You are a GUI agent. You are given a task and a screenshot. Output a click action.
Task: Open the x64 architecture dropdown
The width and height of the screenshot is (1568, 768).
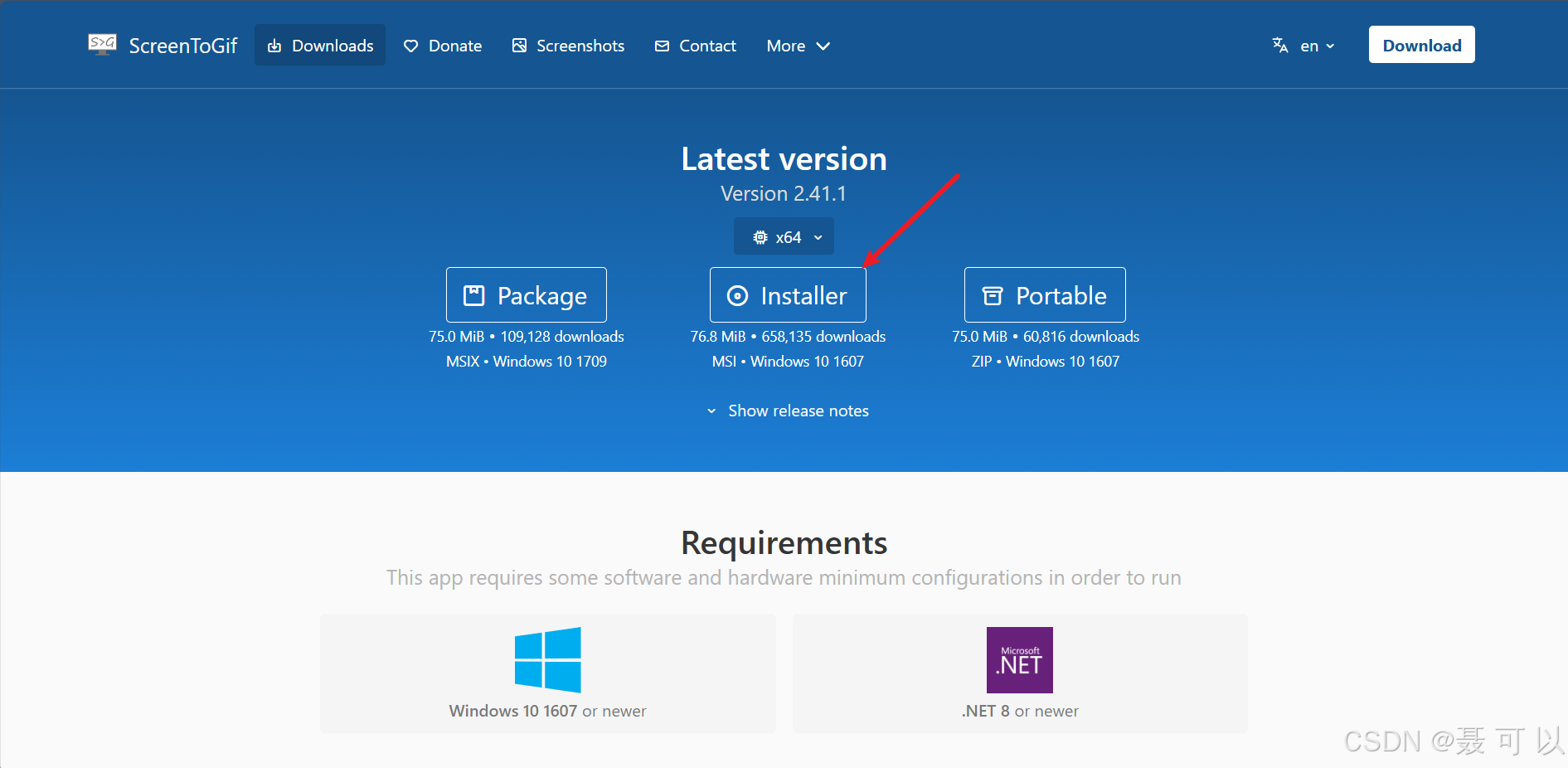(784, 237)
